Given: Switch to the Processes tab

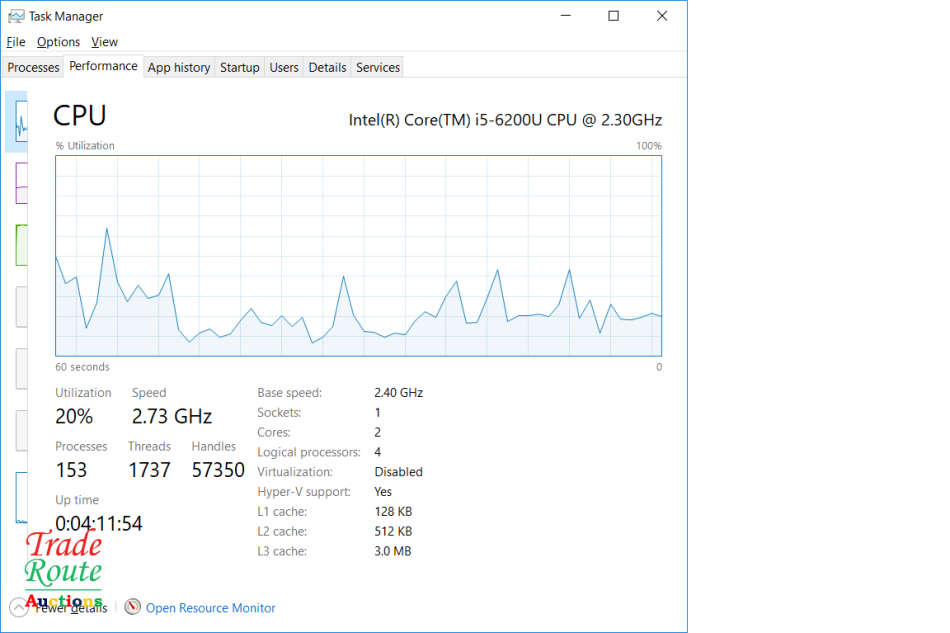Looking at the screenshot, I should coord(34,68).
